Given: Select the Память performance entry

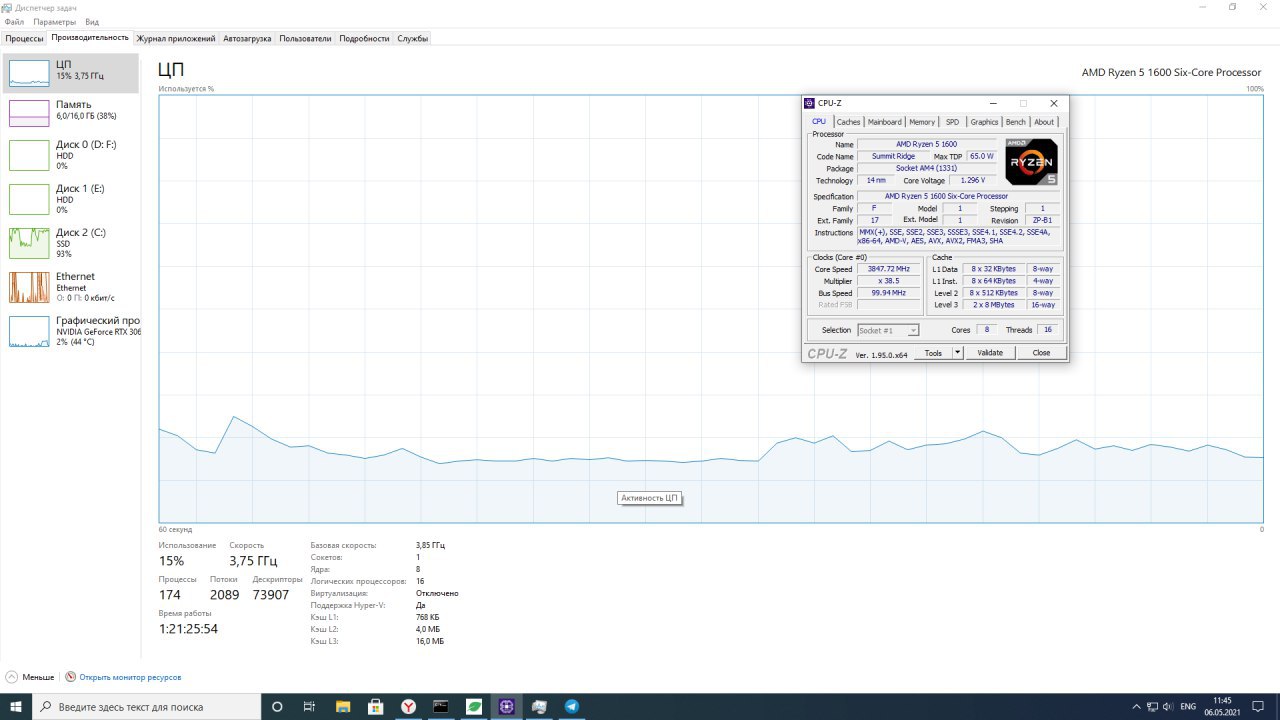Looking at the screenshot, I should [72, 112].
